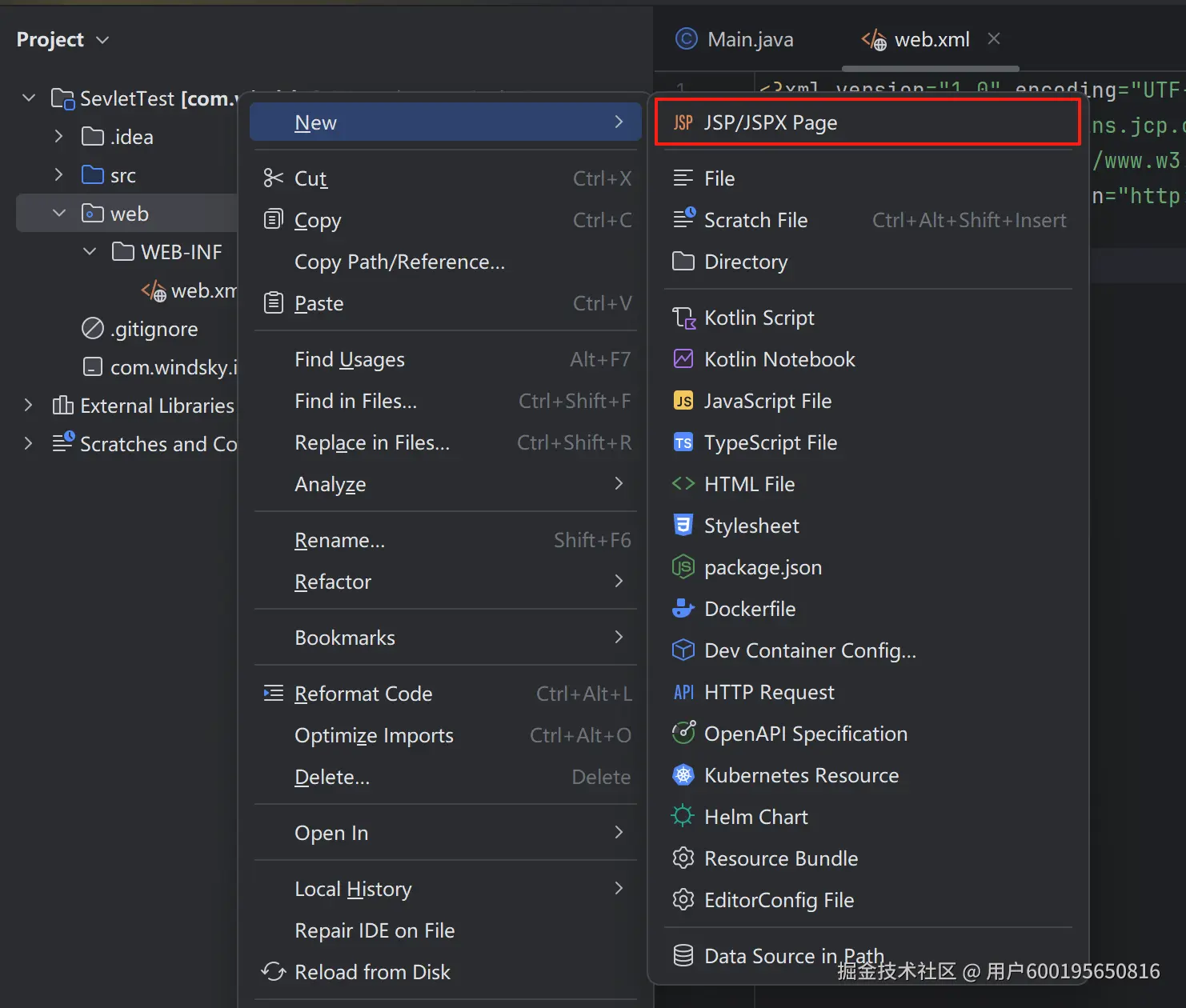1186x1008 pixels.
Task: Select Optimize Imports
Action: coord(445,735)
